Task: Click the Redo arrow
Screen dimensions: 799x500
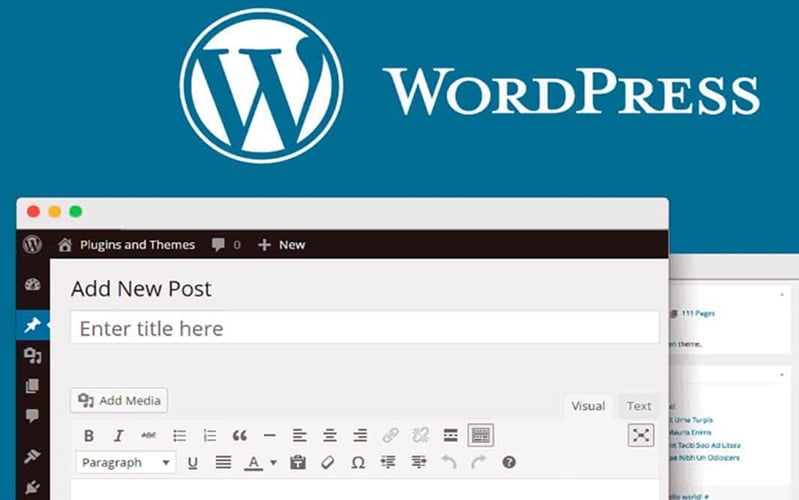Action: (478, 462)
